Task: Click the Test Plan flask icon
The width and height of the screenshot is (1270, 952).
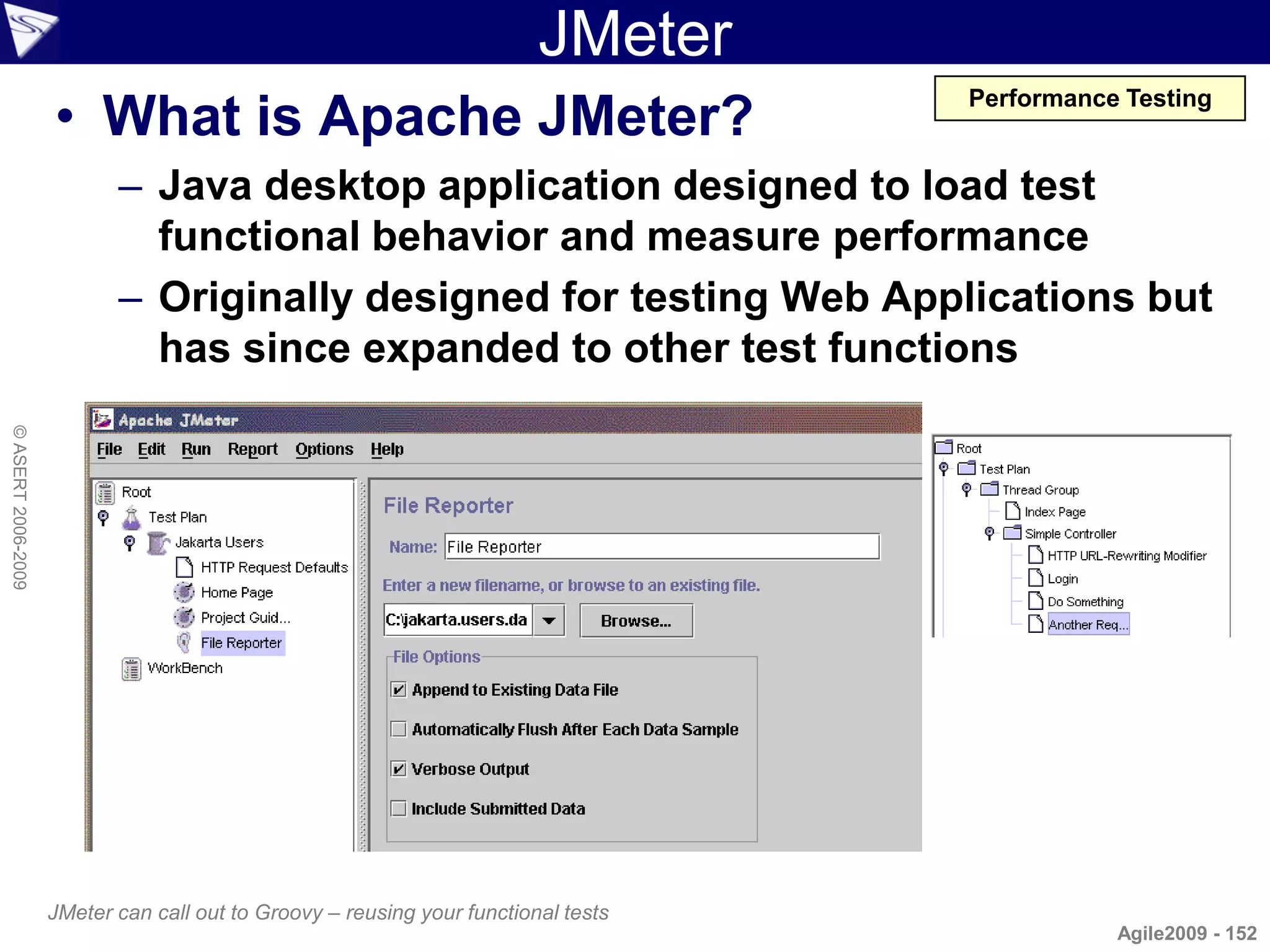Action: pos(131,518)
